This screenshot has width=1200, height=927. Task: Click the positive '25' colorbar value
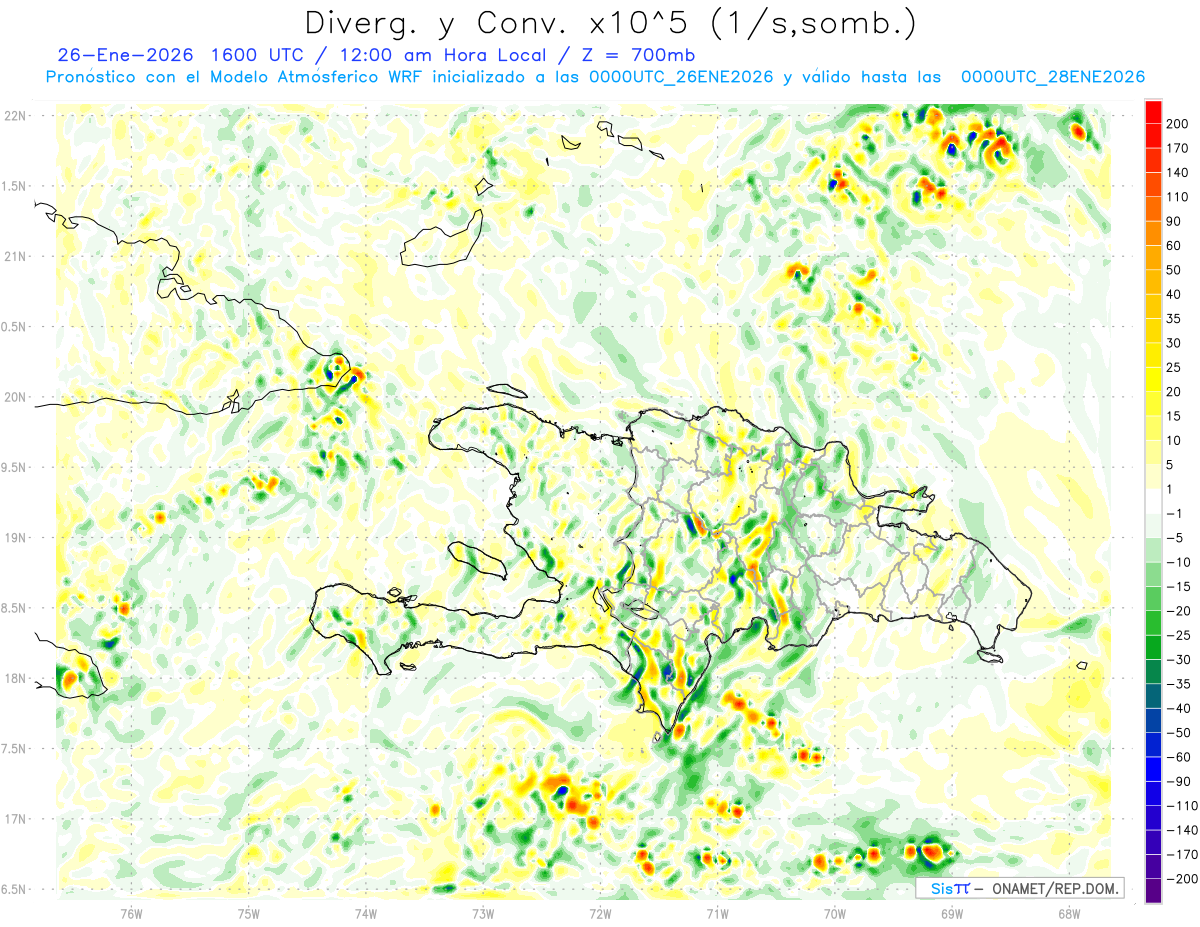[1175, 367]
